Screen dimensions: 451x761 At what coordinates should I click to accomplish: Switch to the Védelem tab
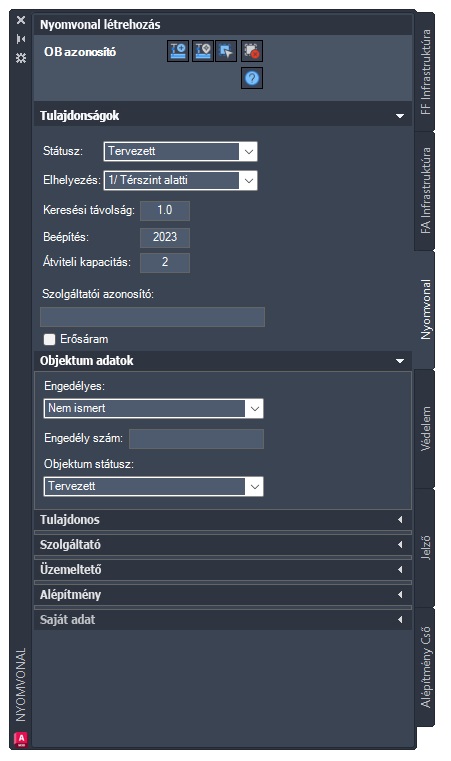click(425, 429)
